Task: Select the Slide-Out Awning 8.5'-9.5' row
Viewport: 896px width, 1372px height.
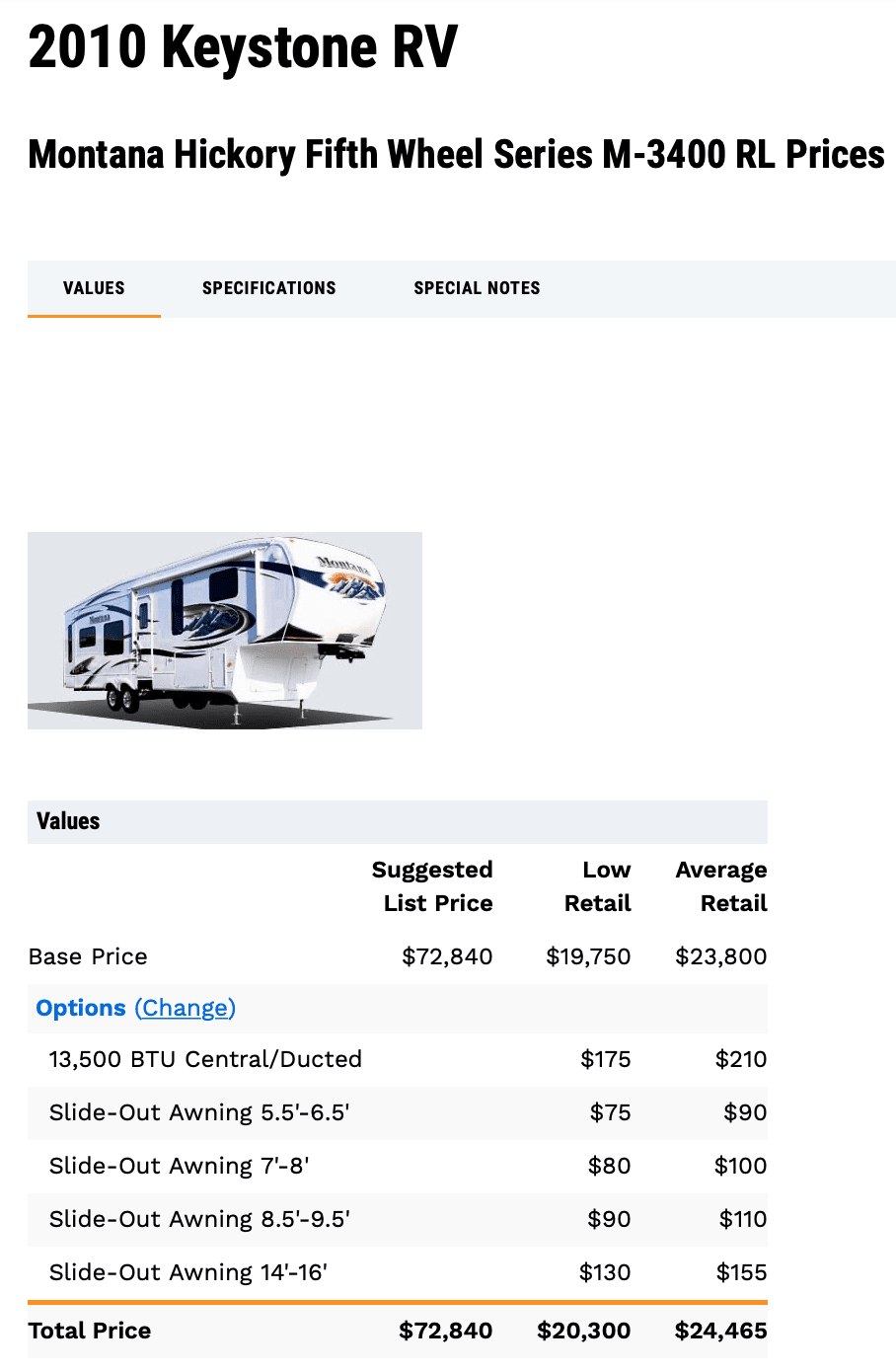Action: coord(398,1219)
